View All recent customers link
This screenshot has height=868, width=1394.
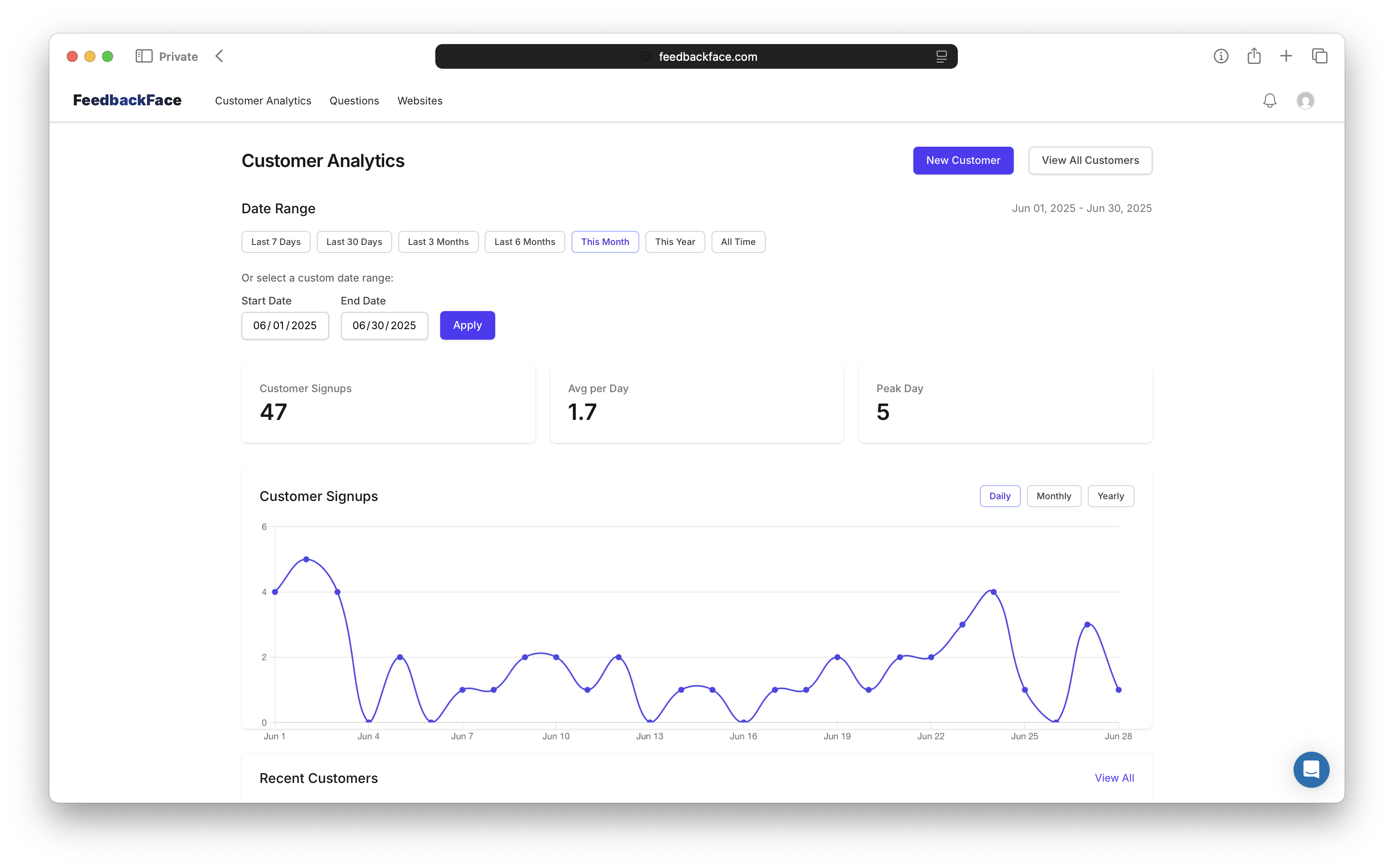(1114, 778)
